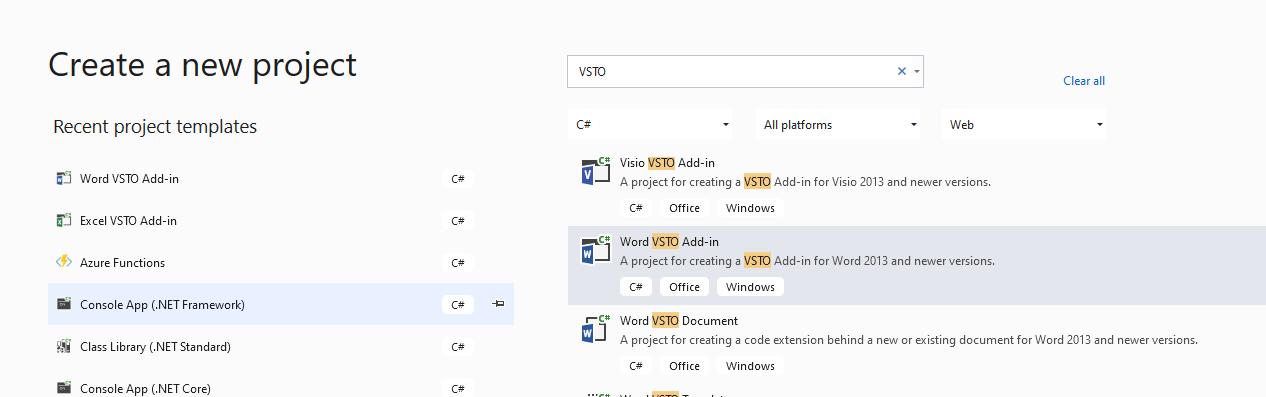Click the Azure Functions lightning icon
This screenshot has height=397, width=1266.
(x=64, y=263)
